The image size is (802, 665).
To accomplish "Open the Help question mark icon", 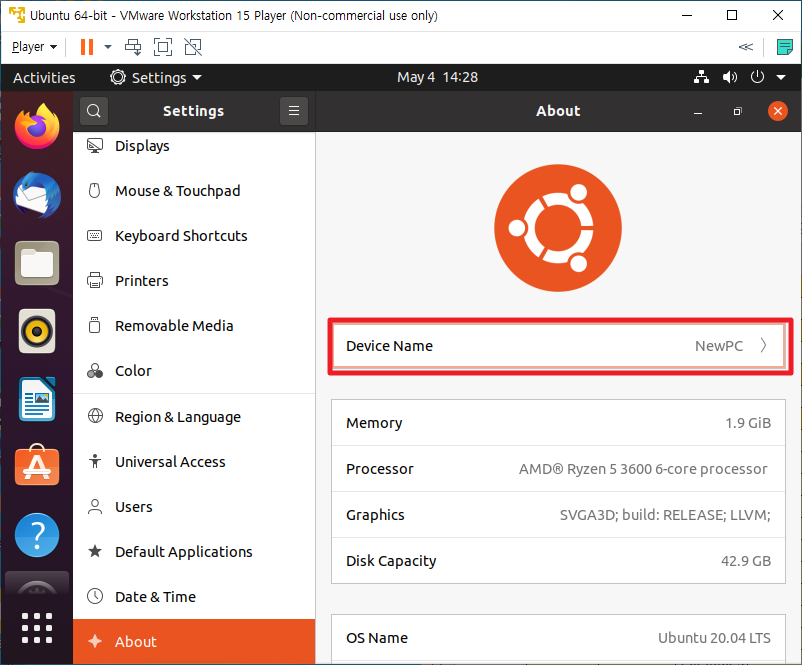I will pos(37,535).
